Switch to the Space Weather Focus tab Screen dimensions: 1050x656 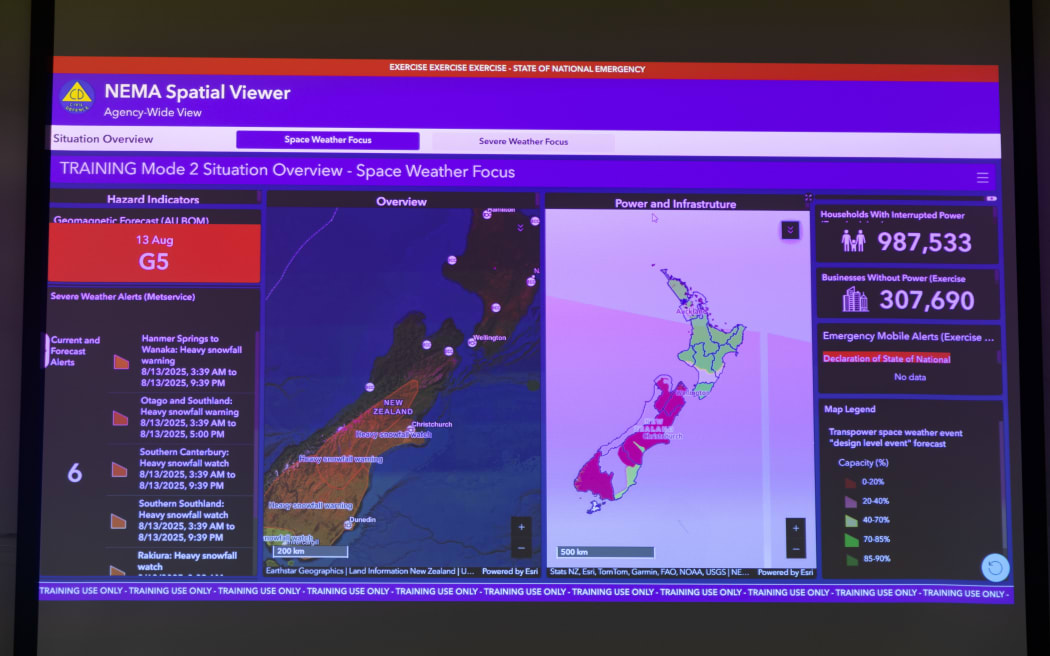point(327,140)
